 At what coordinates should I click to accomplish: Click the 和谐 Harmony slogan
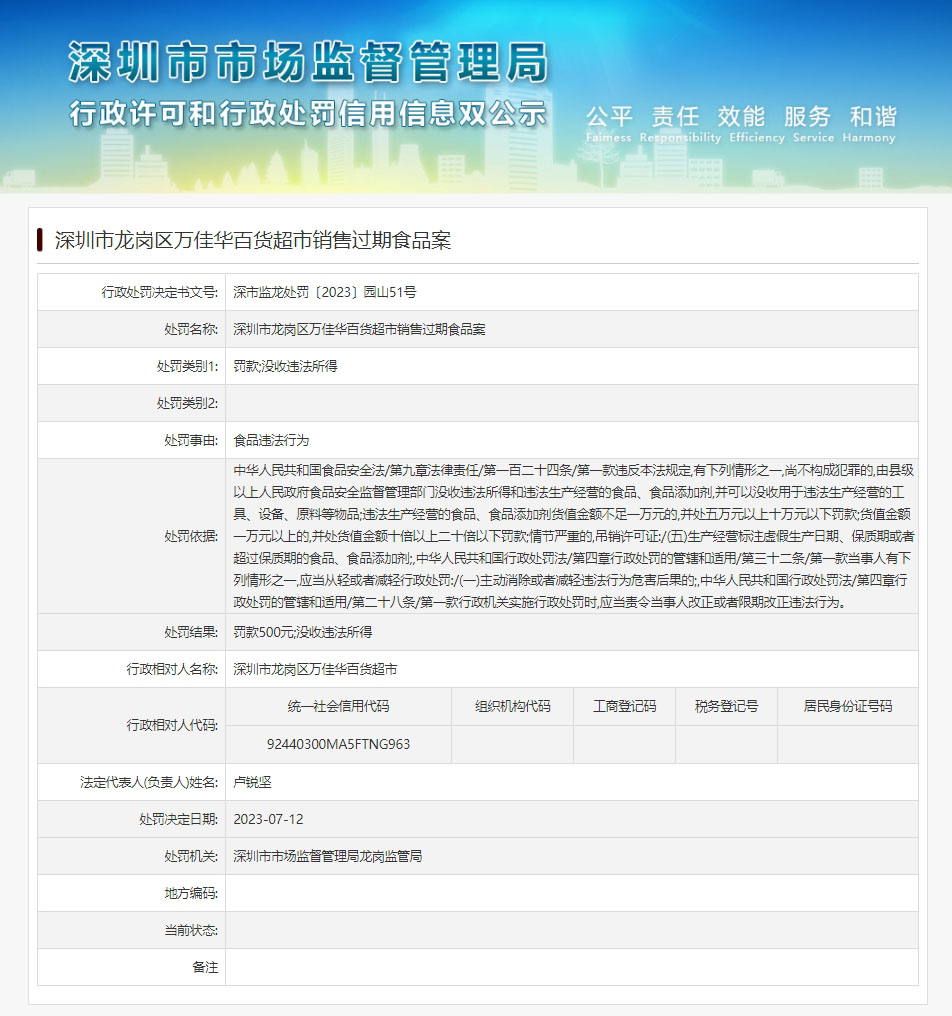tap(869, 124)
